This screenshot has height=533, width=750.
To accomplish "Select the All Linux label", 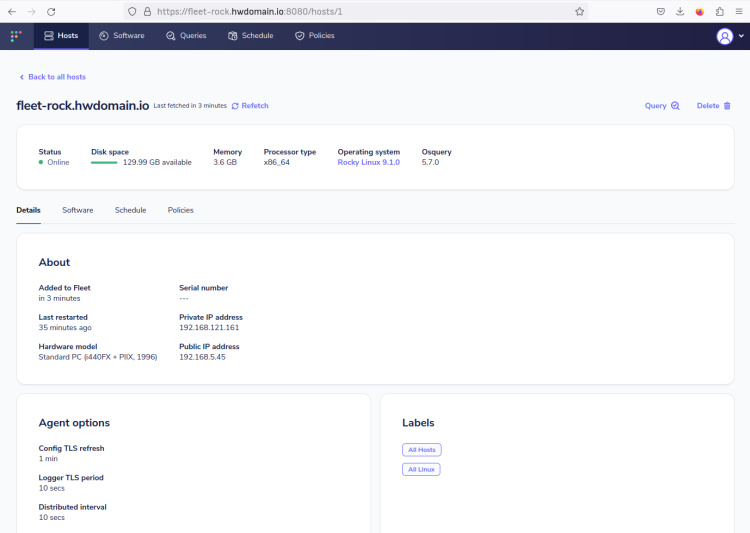I will pyautogui.click(x=421, y=469).
